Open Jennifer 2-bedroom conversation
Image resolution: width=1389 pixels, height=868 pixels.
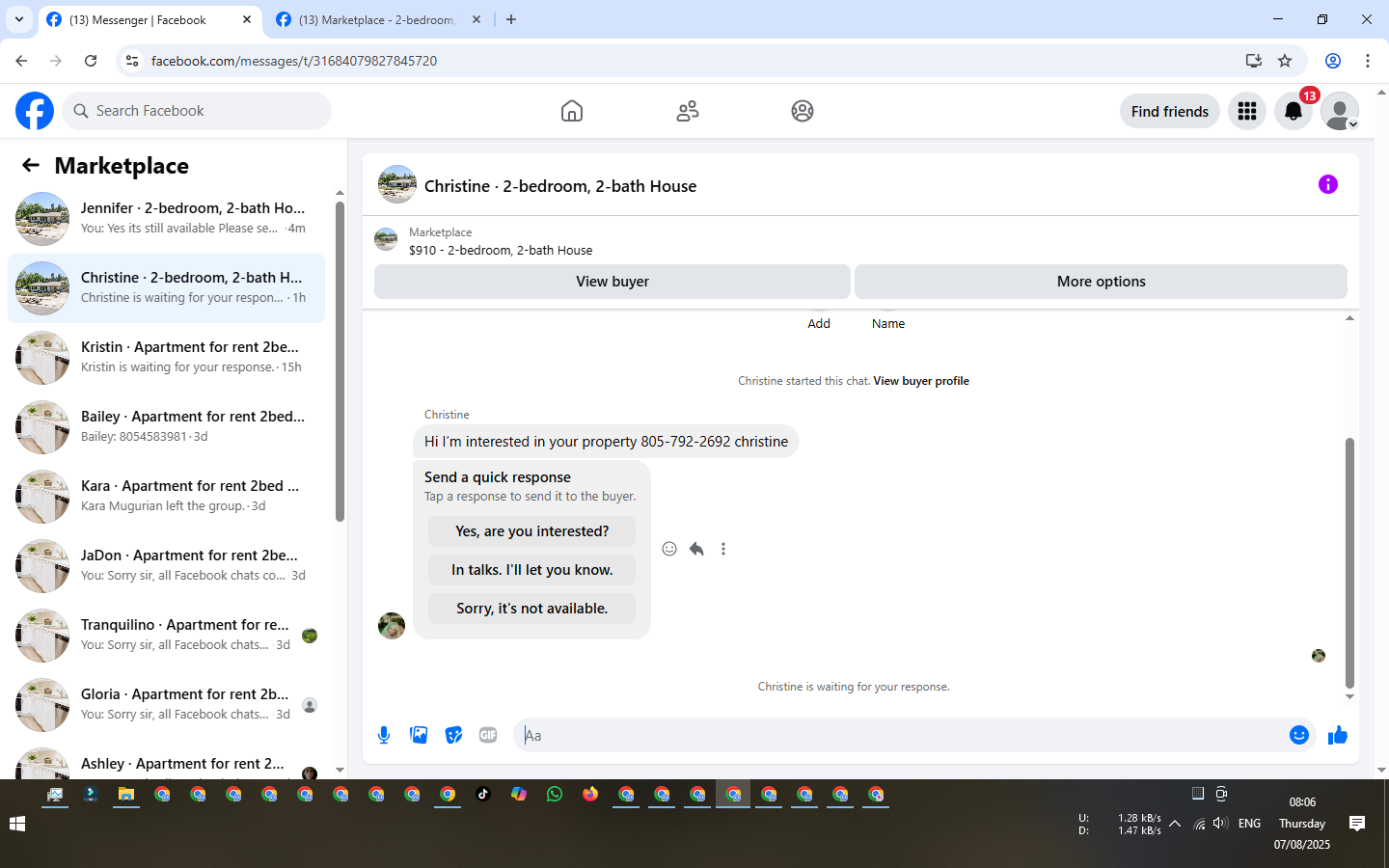[x=166, y=219]
